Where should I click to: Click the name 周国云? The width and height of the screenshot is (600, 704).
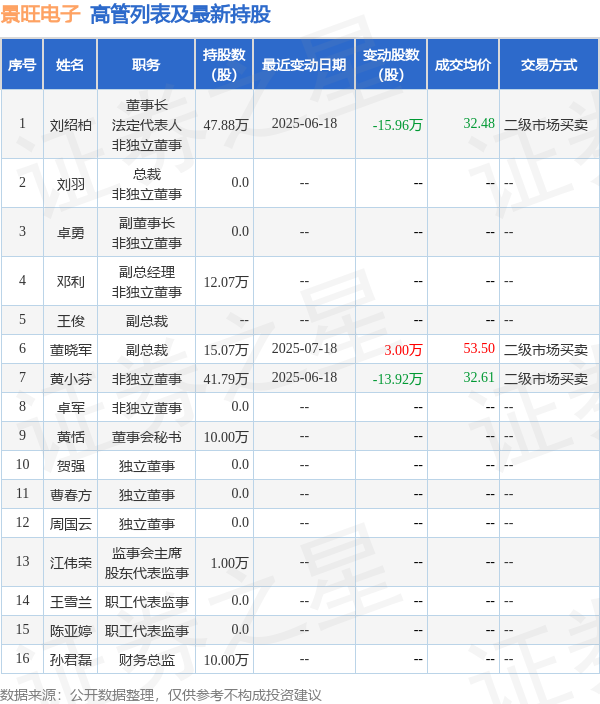click(x=71, y=524)
